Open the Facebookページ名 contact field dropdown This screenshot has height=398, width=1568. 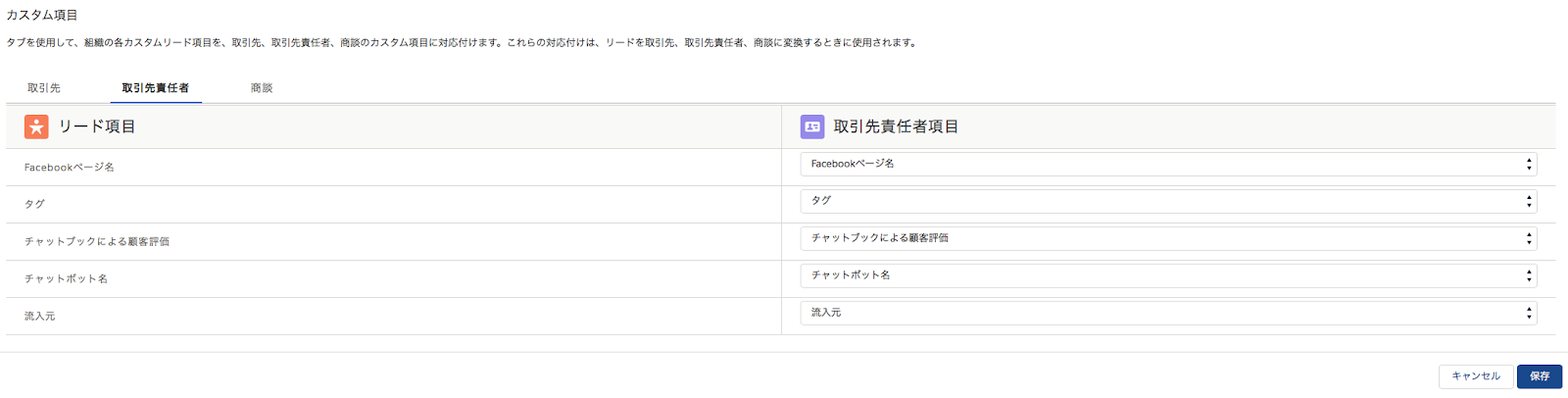[x=1167, y=165]
